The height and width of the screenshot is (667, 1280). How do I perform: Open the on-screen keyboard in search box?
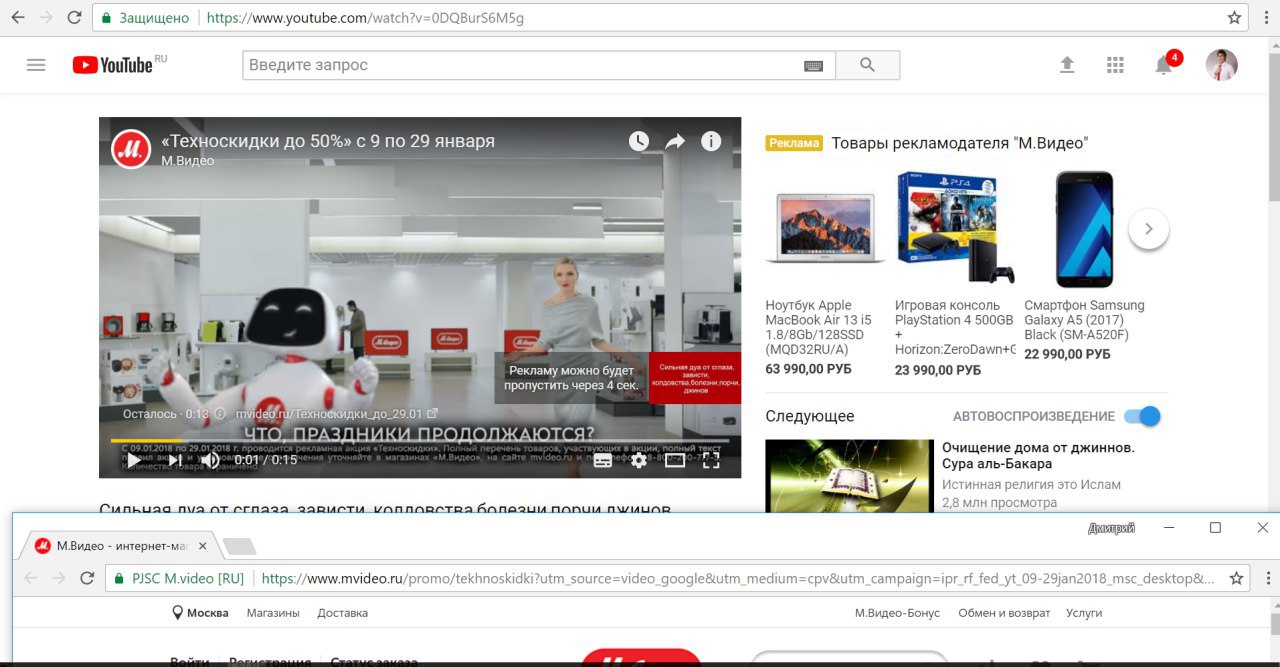(x=813, y=65)
